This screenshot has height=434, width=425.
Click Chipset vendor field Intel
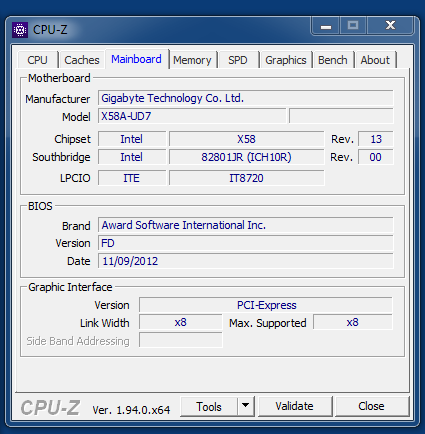tap(132, 139)
